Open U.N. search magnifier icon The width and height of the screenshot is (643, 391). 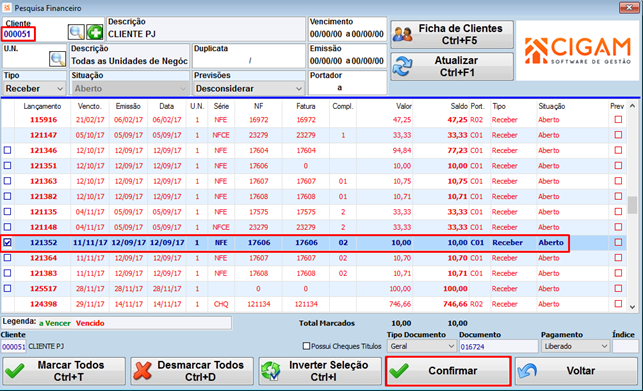[57, 59]
